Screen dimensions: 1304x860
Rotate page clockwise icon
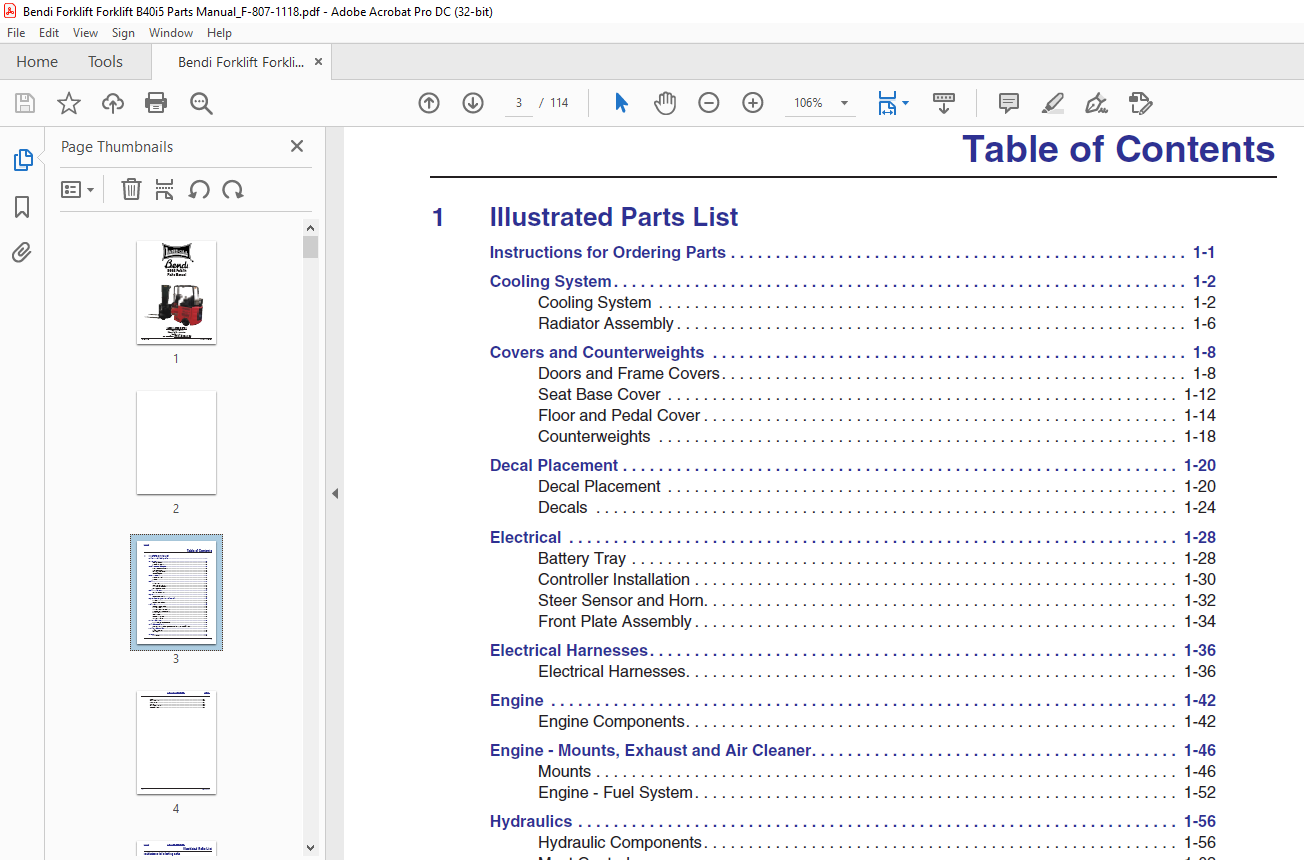[x=233, y=189]
